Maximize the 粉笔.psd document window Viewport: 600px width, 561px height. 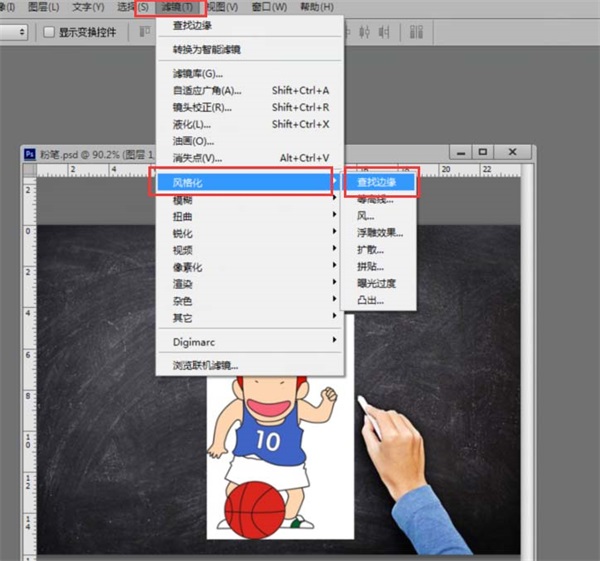tap(483, 152)
